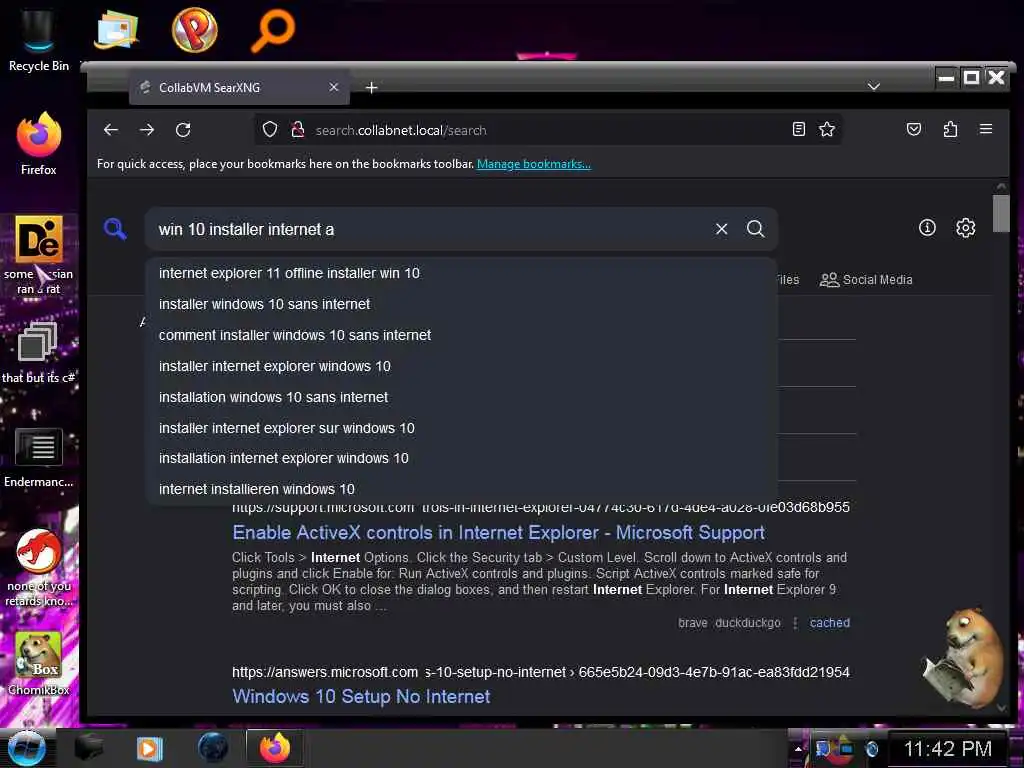The height and width of the screenshot is (768, 1024).
Task: Open the dark globe taskbar icon
Action: 213,748
